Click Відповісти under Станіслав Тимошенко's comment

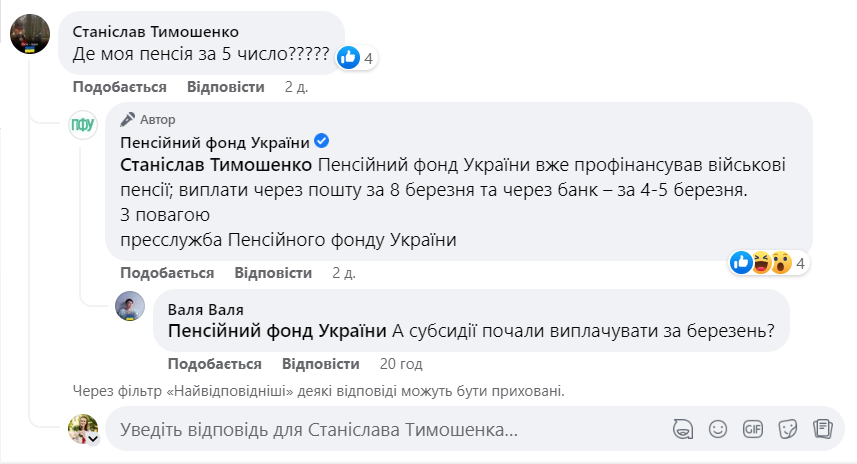(226, 87)
